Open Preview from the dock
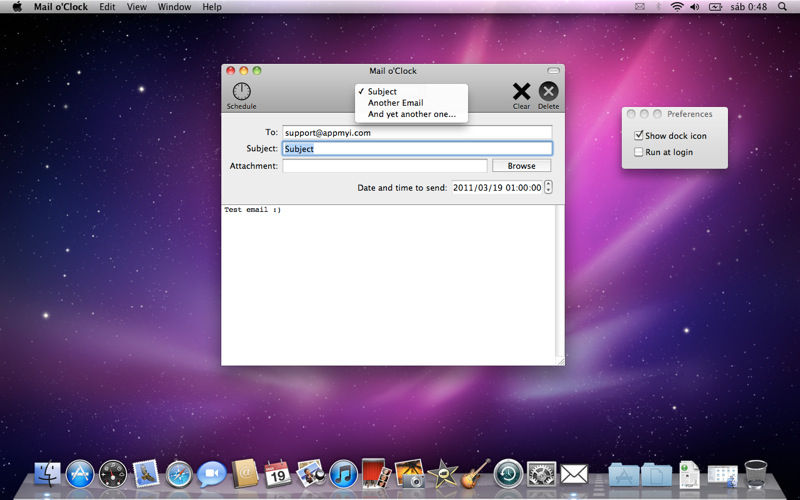The height and width of the screenshot is (500, 800). (x=311, y=473)
